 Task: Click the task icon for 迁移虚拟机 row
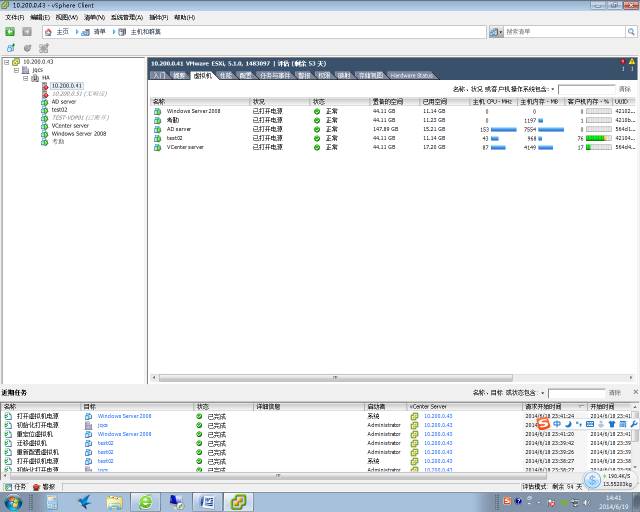(x=8, y=443)
